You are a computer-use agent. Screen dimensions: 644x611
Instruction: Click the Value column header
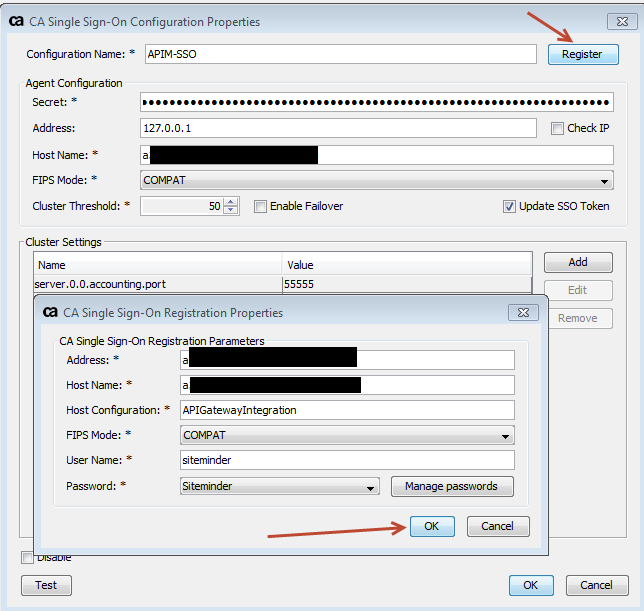click(x=407, y=265)
